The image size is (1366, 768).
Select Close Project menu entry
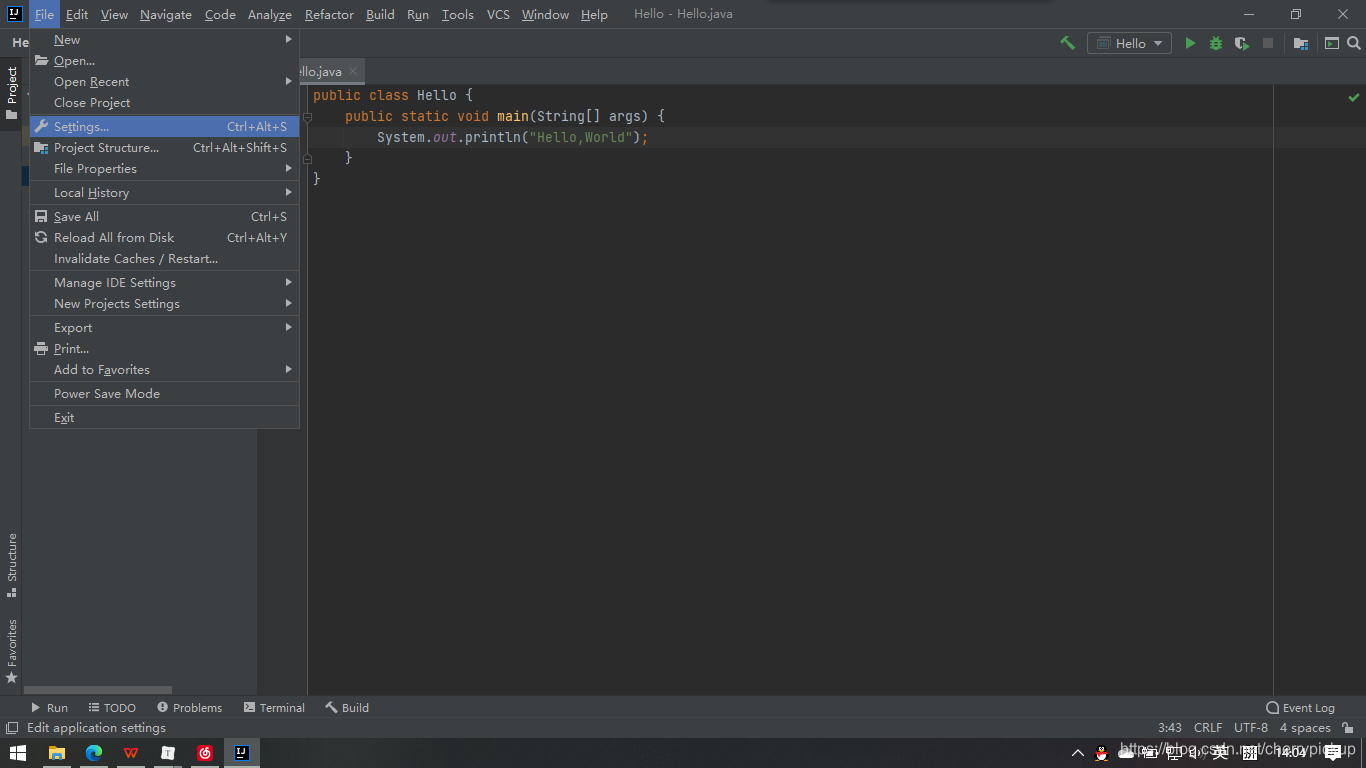(x=164, y=103)
